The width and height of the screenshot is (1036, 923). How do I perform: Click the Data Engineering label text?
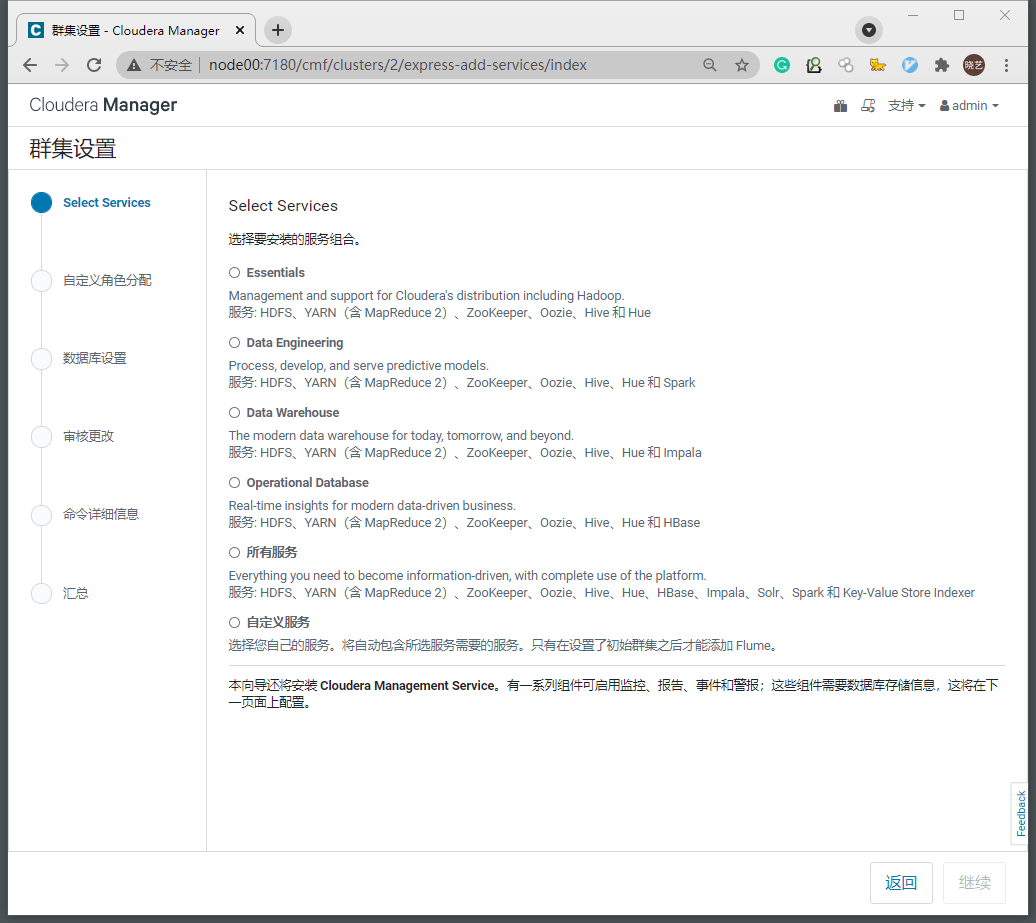[295, 342]
